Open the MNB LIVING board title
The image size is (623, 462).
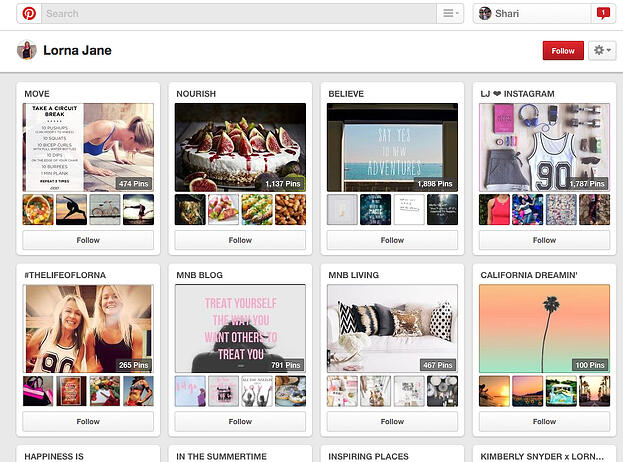pos(354,275)
